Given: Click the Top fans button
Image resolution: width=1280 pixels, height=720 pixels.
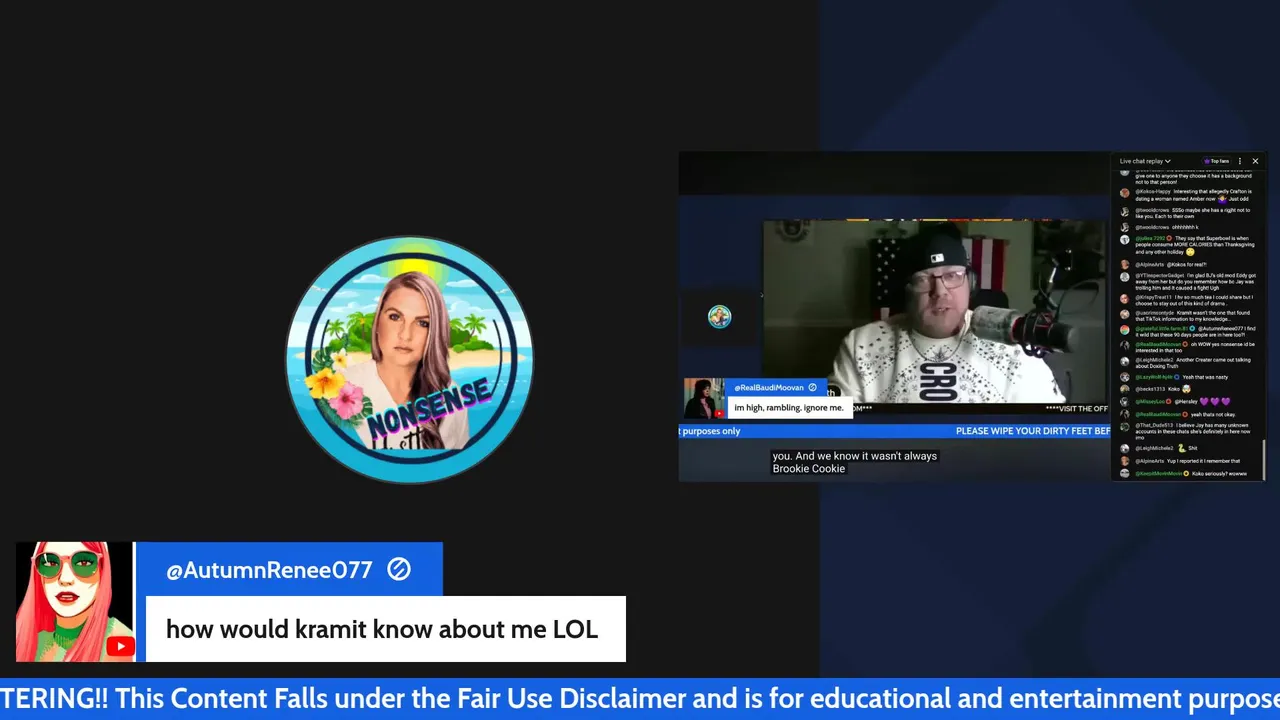Looking at the screenshot, I should click(1217, 161).
